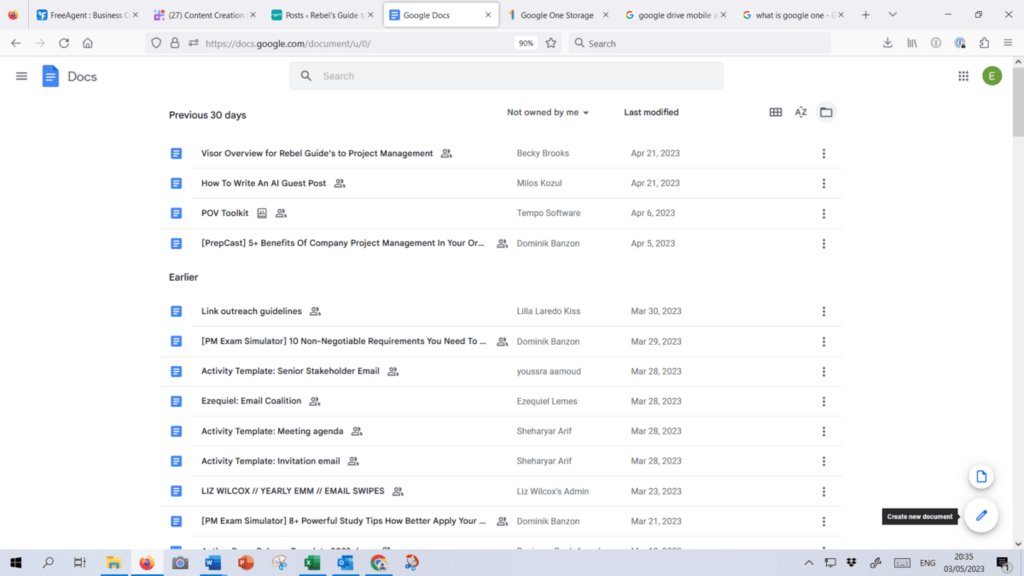Switch to the Content Creation tab
The image size is (1024, 576).
click(204, 14)
